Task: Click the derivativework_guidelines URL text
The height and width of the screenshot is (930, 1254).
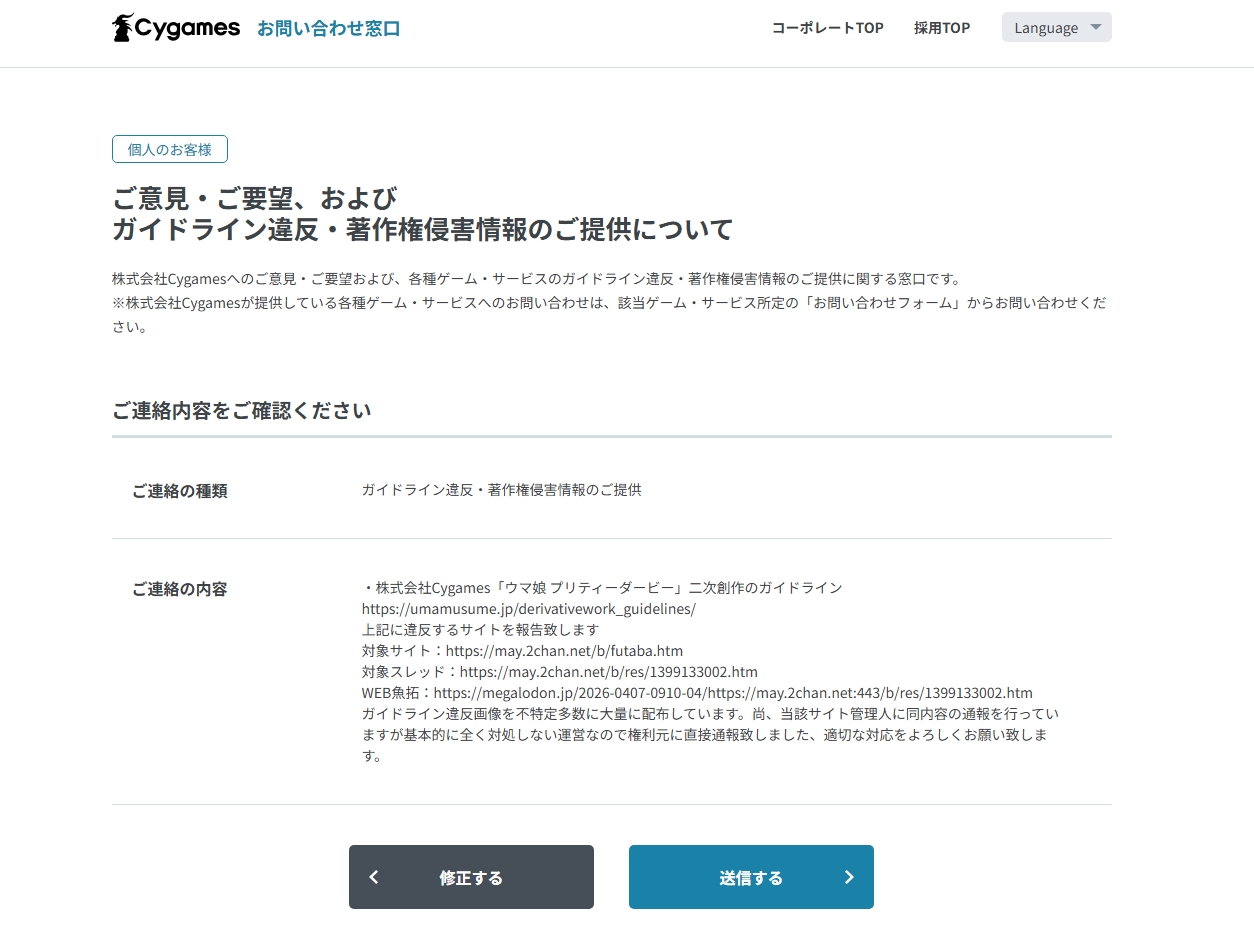Action: 528,608
